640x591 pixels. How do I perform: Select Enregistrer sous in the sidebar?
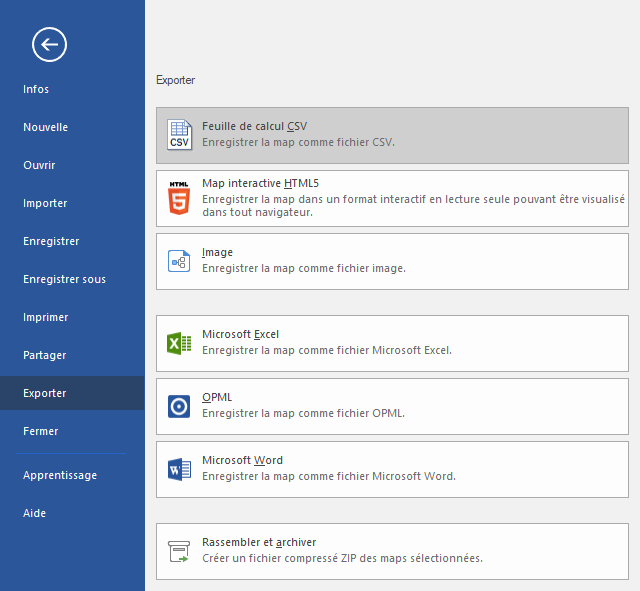(x=64, y=279)
